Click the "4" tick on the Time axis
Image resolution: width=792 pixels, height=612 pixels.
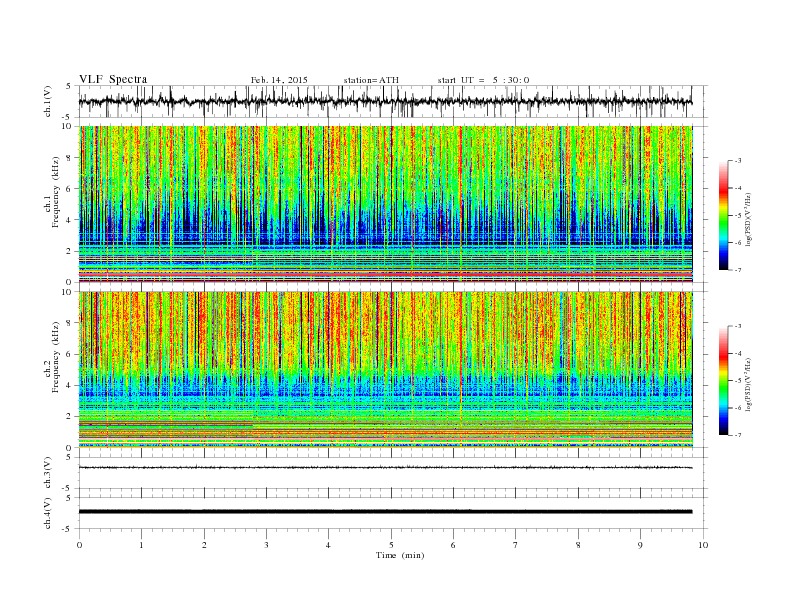(328, 545)
